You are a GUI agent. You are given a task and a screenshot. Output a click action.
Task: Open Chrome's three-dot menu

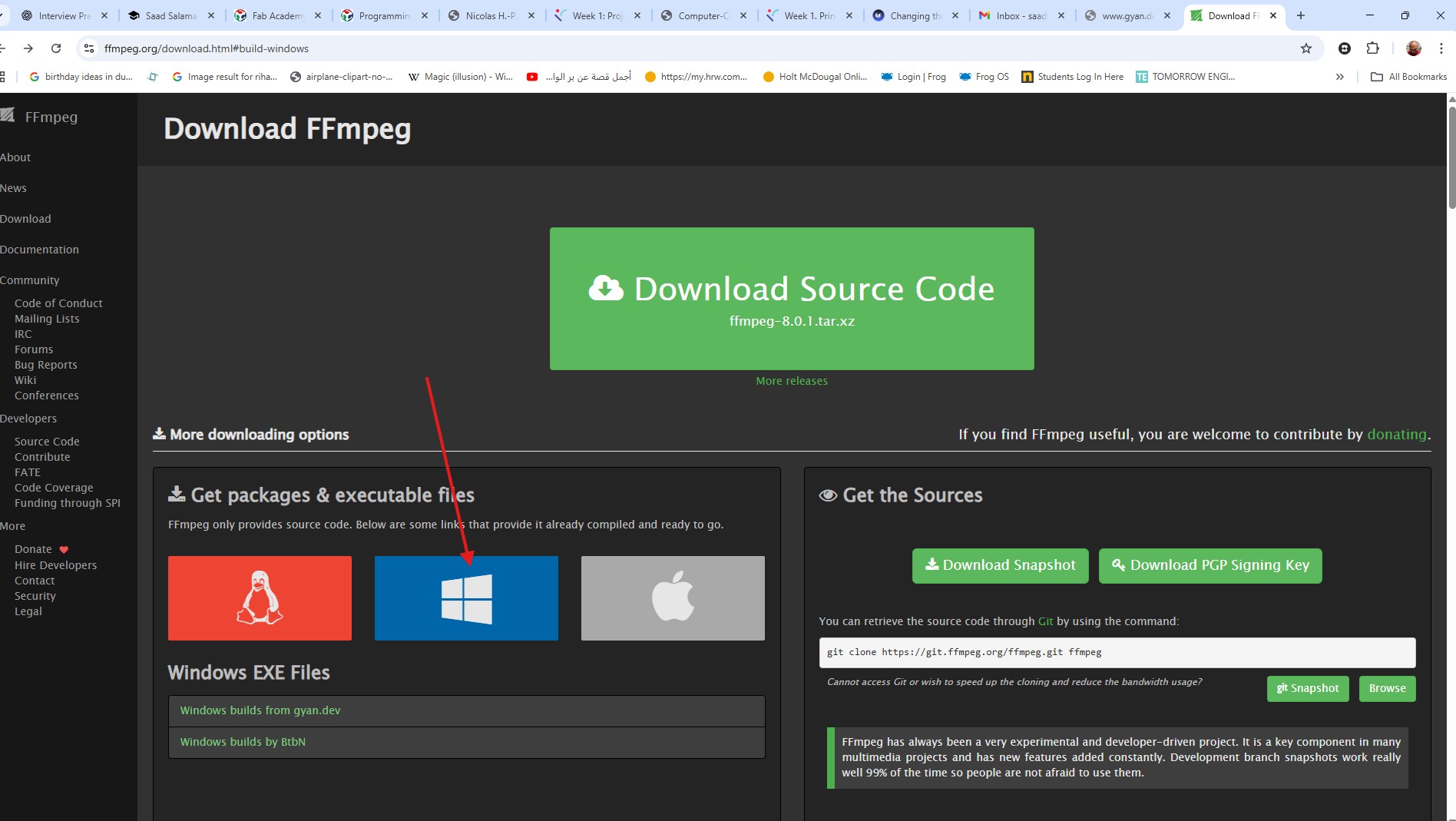pos(1441,48)
